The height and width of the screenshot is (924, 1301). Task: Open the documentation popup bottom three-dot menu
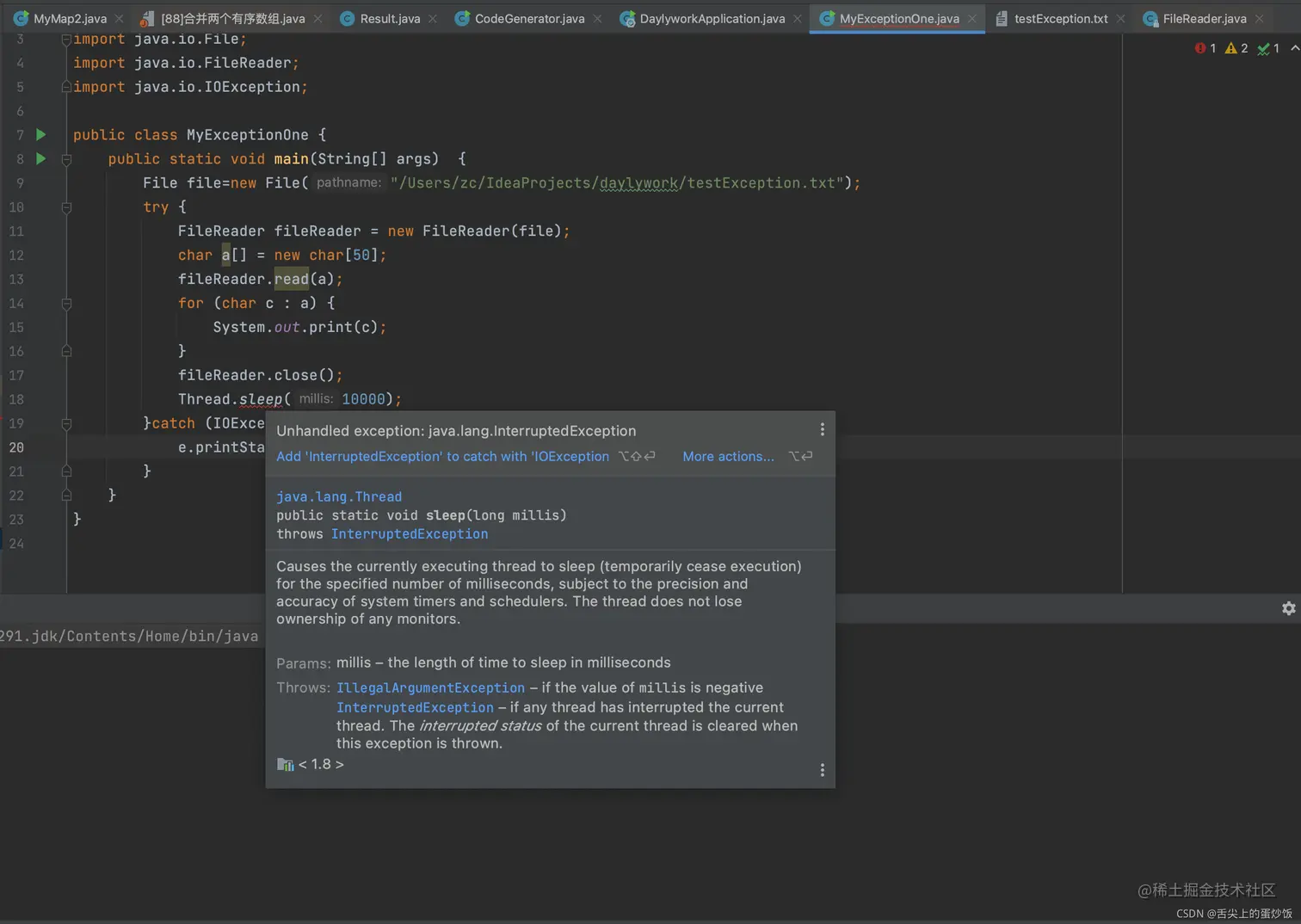(822, 770)
